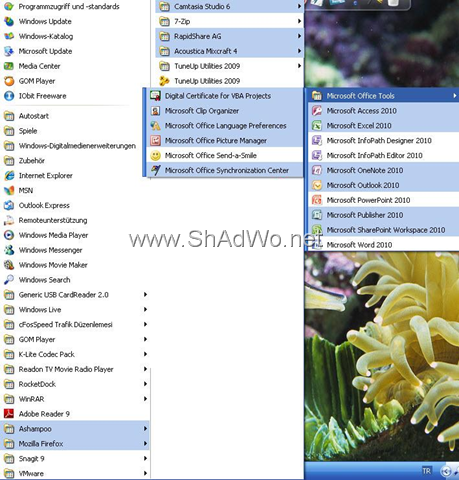The image size is (459, 480).
Task: Expand the K-Lite Codec Pack arrow
Action: coord(145,354)
